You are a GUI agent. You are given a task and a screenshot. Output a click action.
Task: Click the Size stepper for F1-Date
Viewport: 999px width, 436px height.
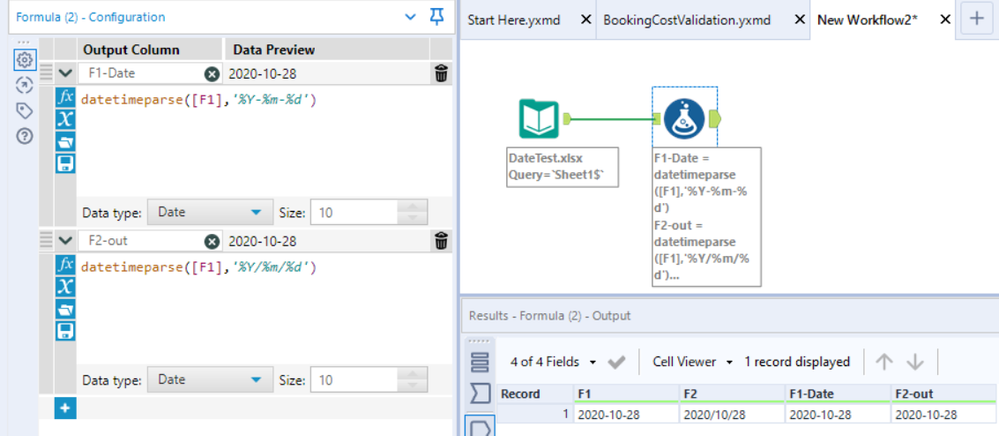pos(412,212)
